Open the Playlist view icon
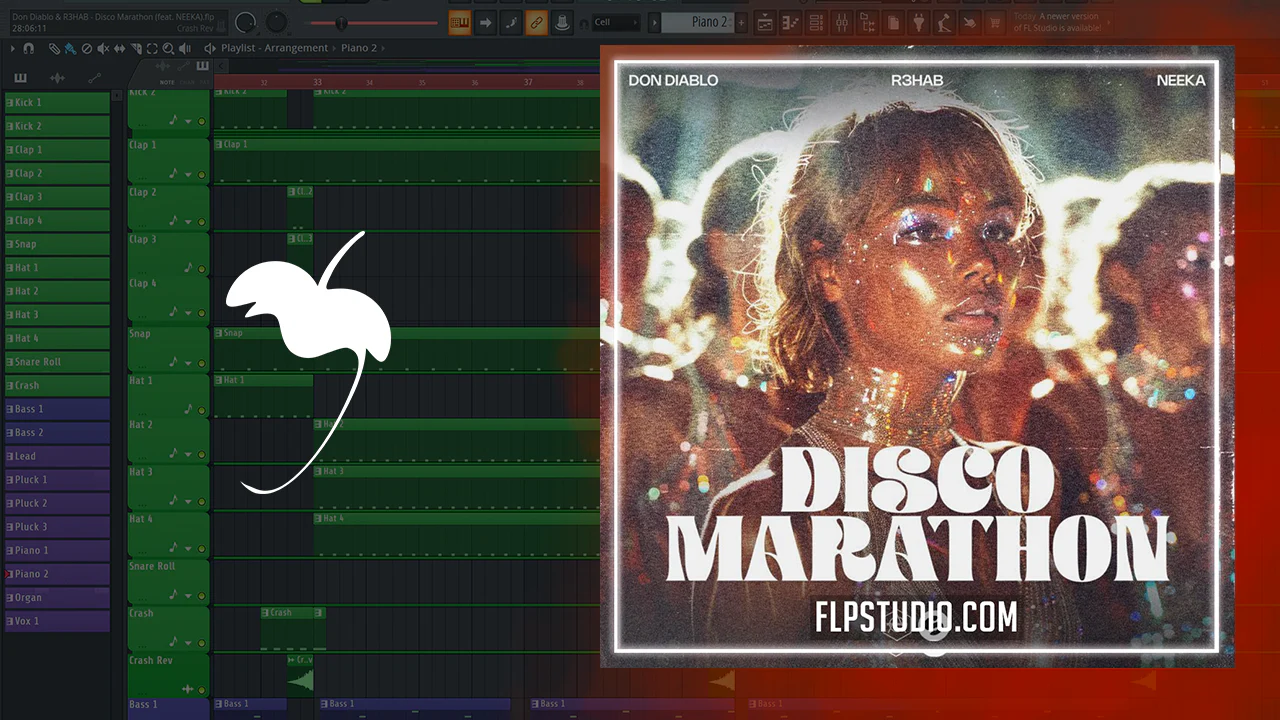Viewport: 1280px width, 720px height. coord(764,22)
